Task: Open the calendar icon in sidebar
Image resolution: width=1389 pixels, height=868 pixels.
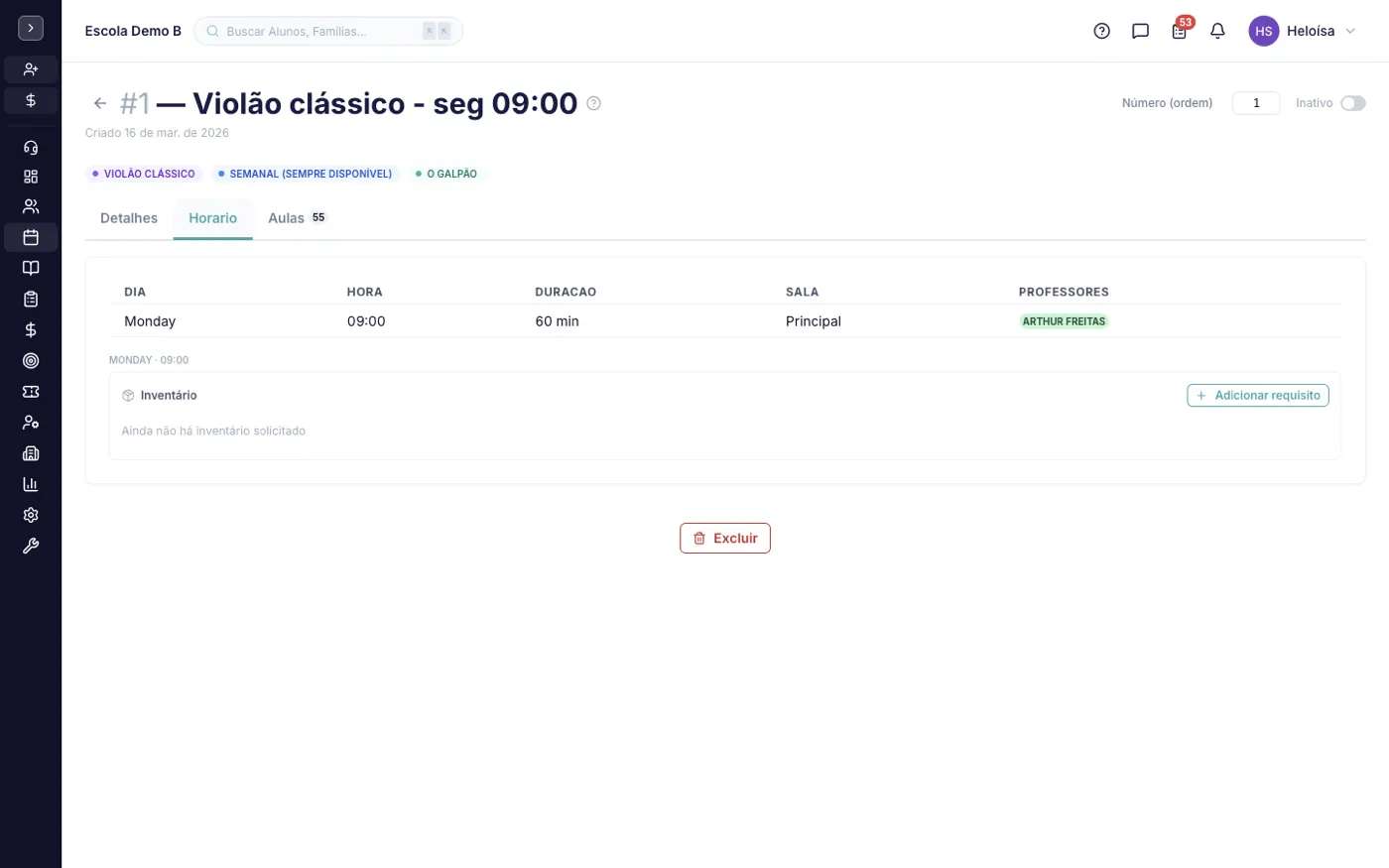Action: pos(31,237)
